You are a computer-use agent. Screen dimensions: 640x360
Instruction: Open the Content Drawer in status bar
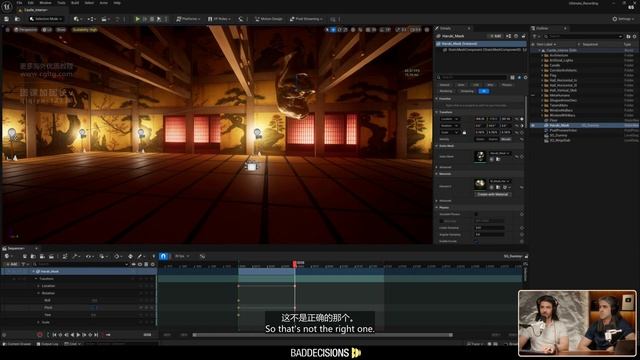pyautogui.click(x=18, y=344)
